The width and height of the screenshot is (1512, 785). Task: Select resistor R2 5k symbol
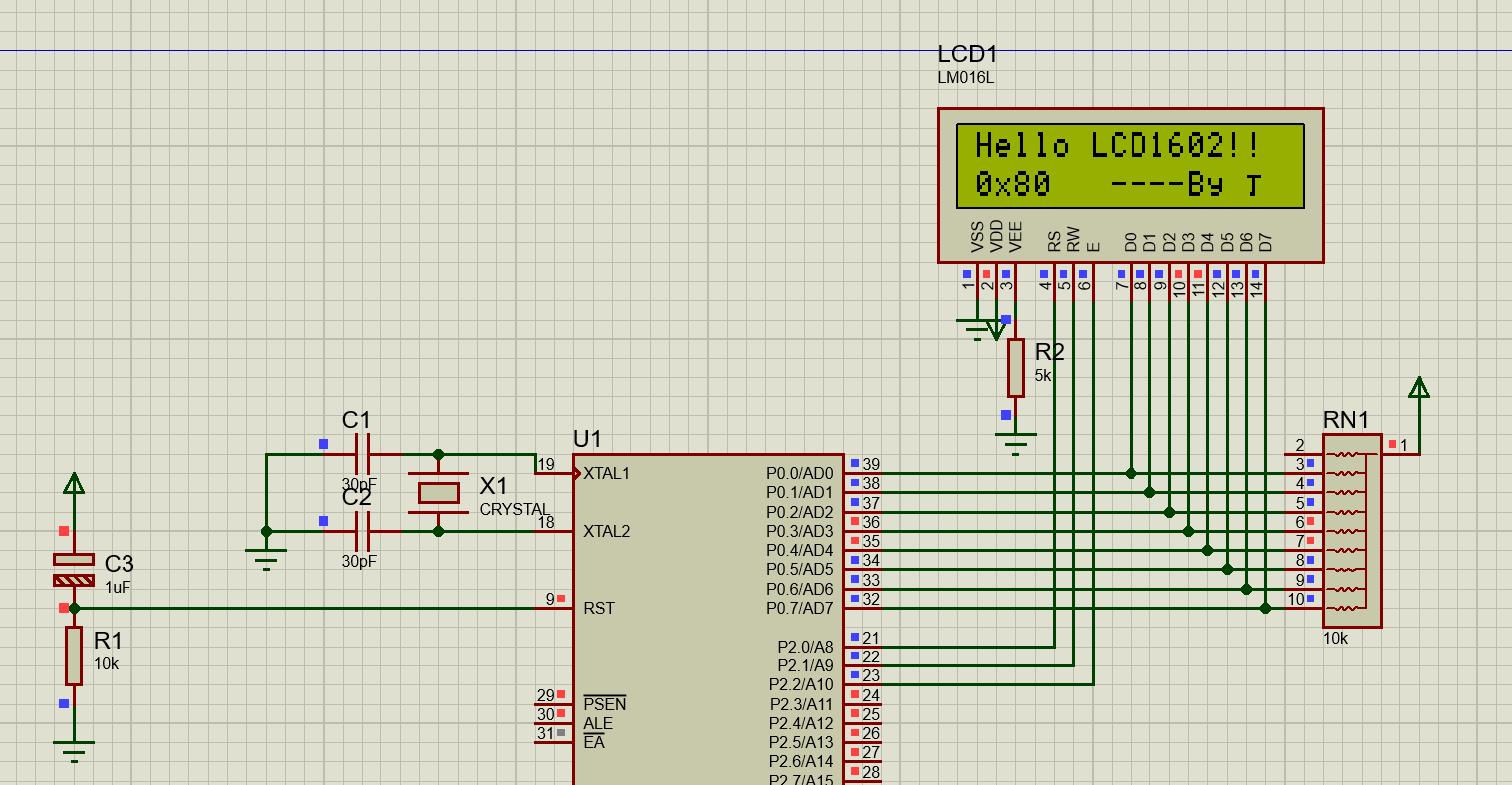click(1015, 368)
